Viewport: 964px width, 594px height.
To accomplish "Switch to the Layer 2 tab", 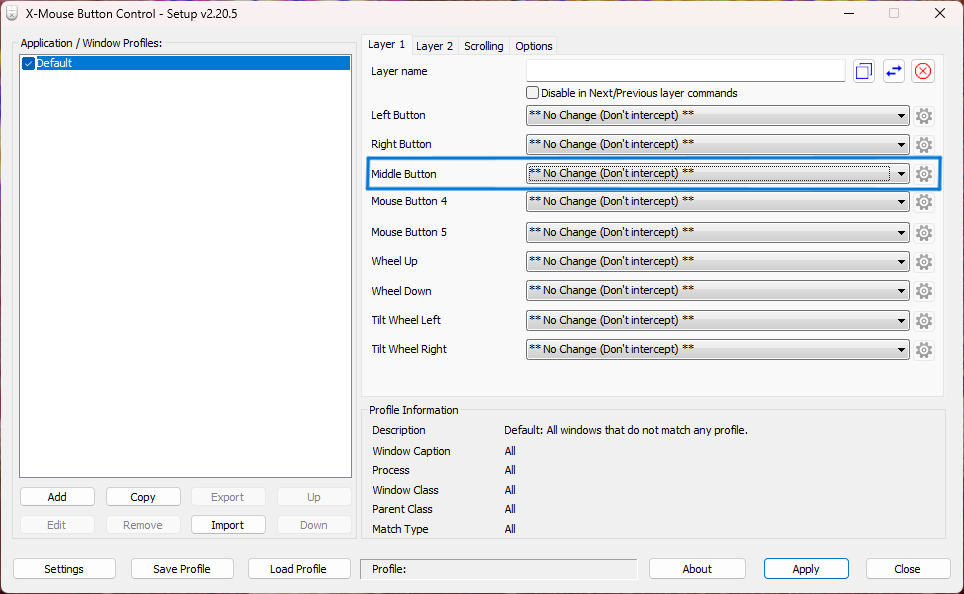I will [x=434, y=46].
